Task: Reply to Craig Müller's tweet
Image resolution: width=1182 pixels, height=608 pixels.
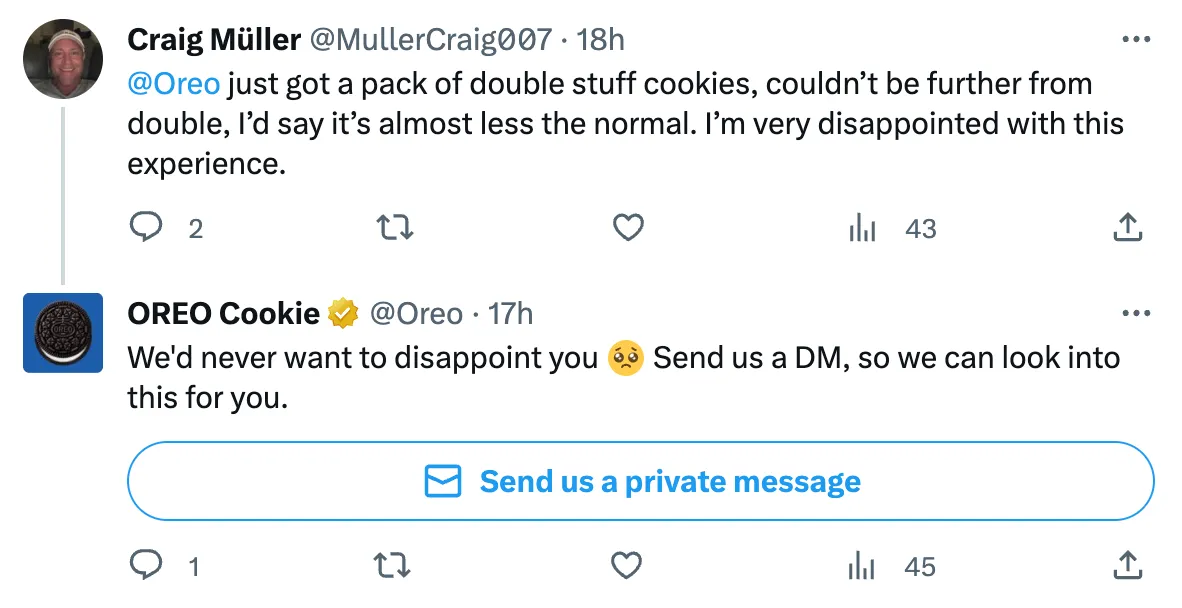Action: pyautogui.click(x=146, y=229)
